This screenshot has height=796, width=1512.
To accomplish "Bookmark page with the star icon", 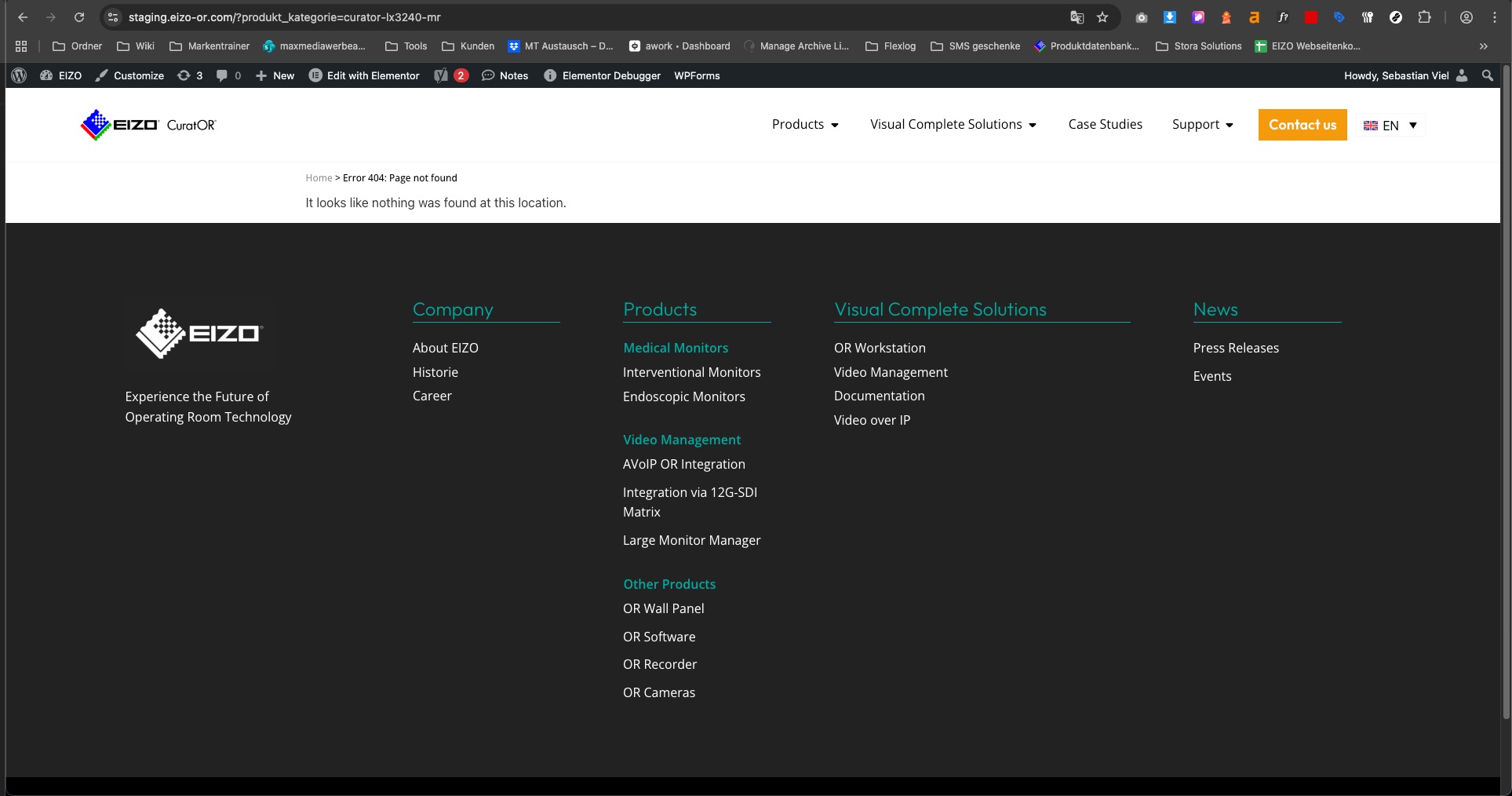I will pos(1102,17).
